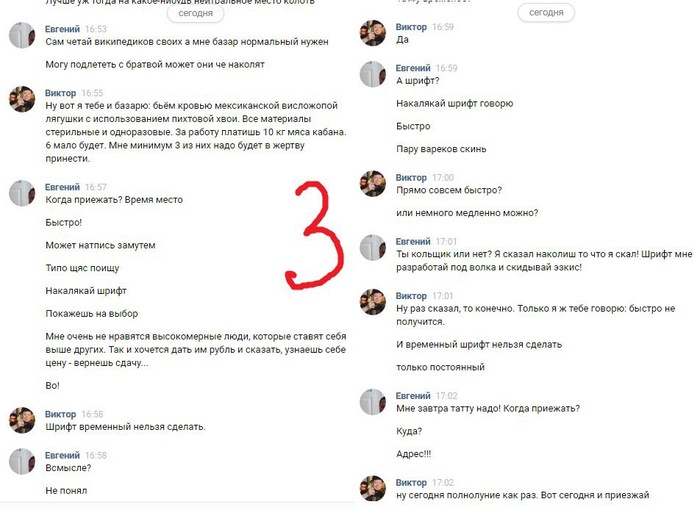
Task: Select the 'сегодня' date pill in left chat
Action: (196, 13)
